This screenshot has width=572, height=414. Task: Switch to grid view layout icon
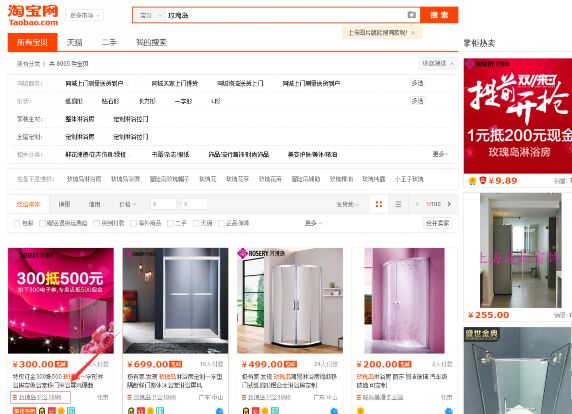379,204
